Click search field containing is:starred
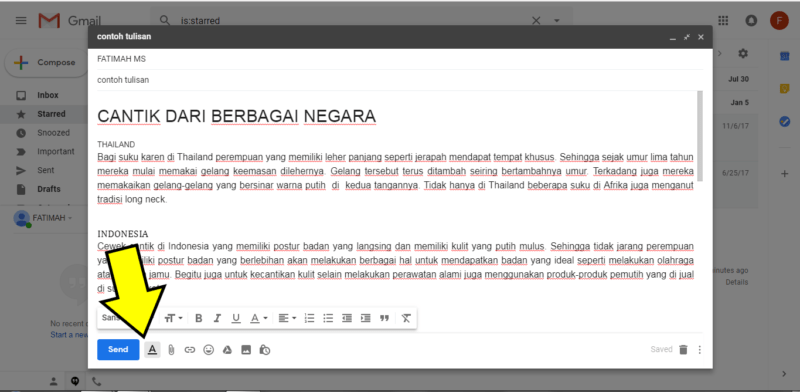Viewport: 800px width, 392px height. 352,21
